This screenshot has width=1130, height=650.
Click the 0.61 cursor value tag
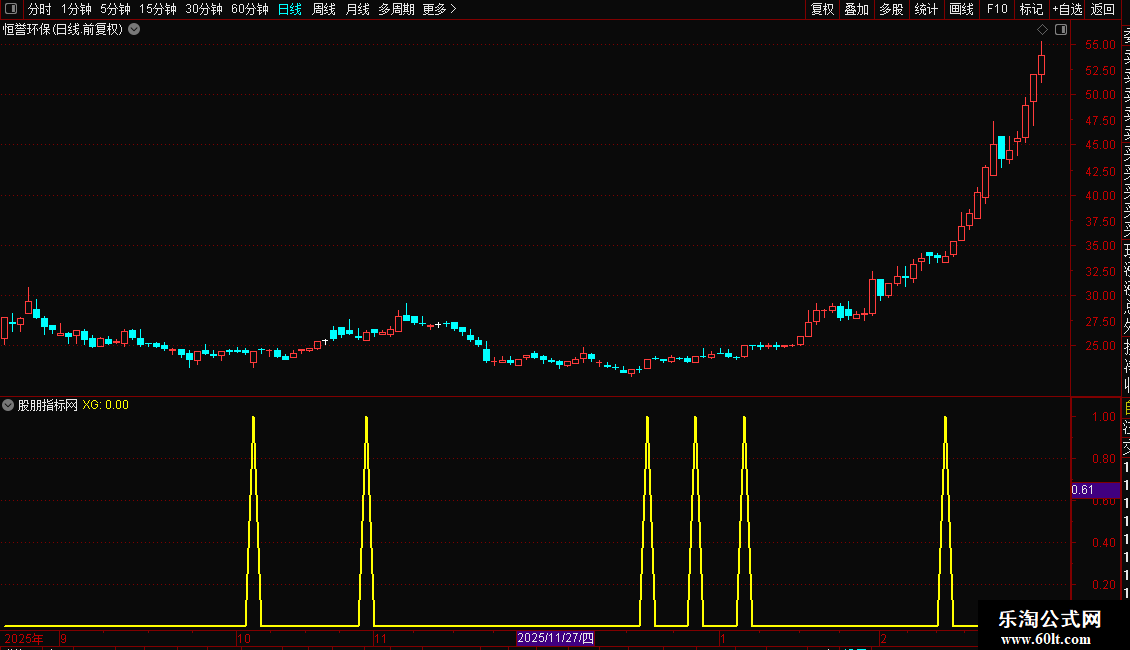click(x=1095, y=490)
